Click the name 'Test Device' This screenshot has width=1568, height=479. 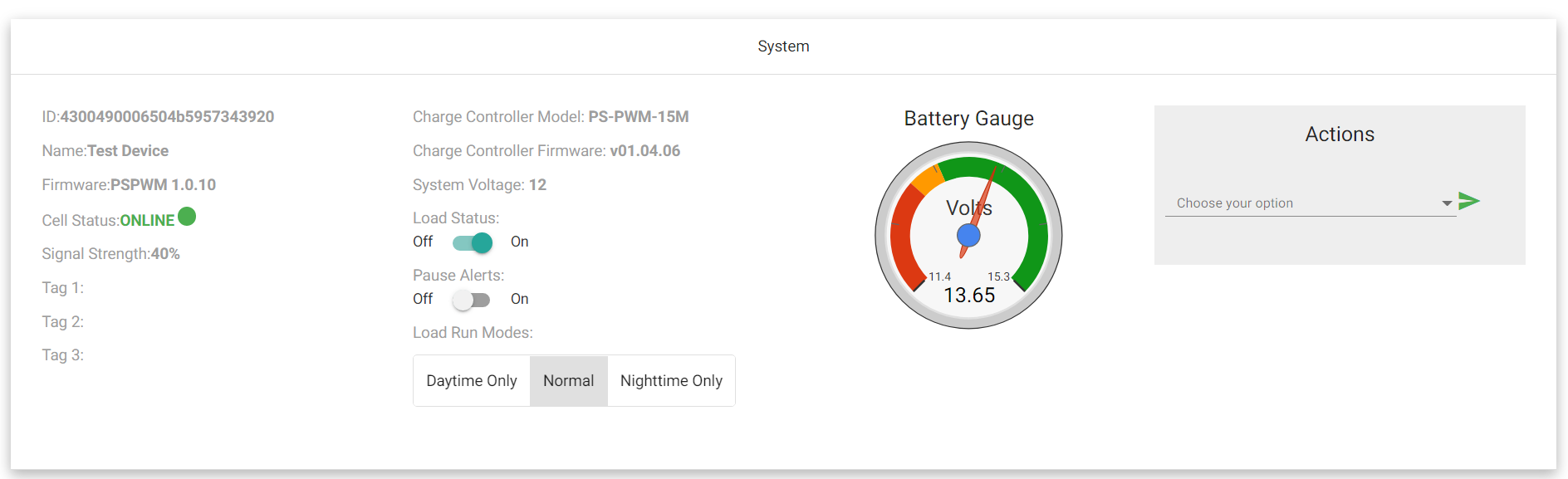pos(128,151)
